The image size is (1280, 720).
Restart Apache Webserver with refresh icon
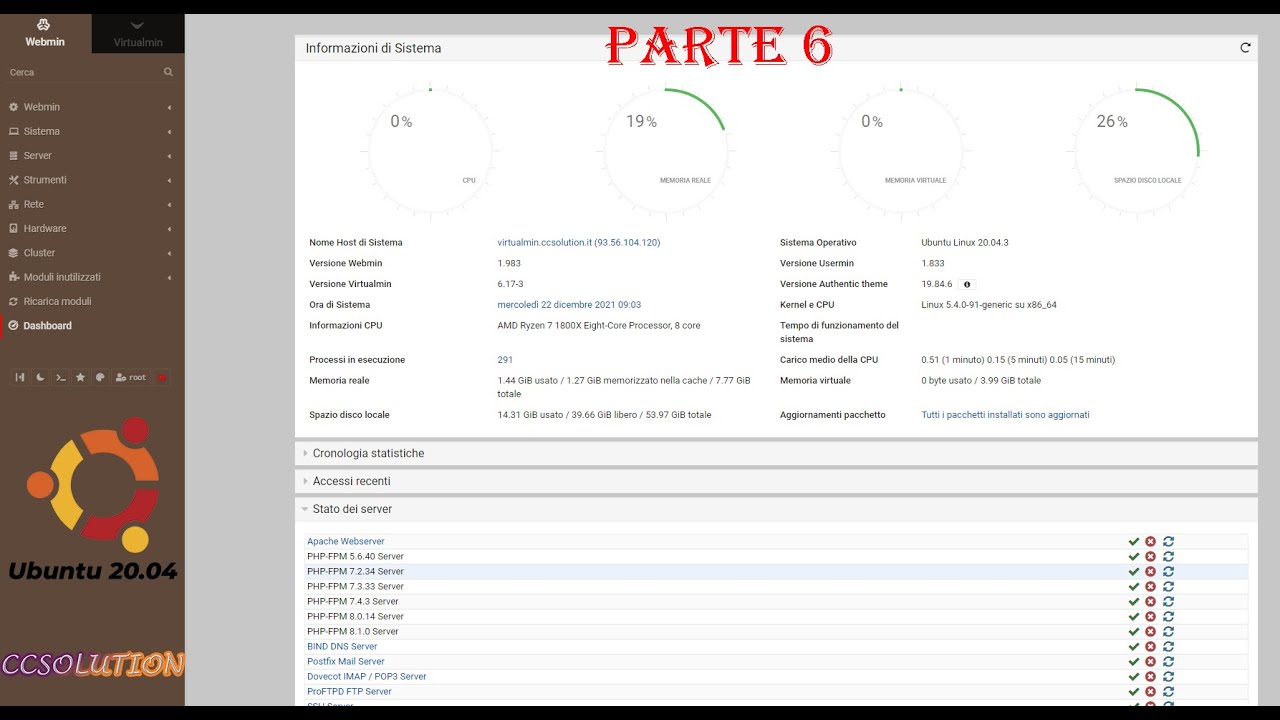1168,541
